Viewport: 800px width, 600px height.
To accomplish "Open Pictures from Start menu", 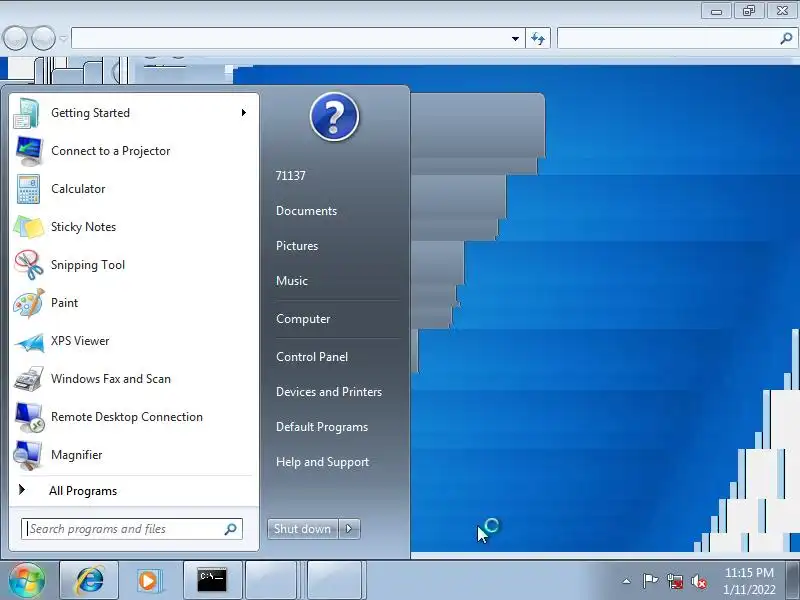I will [x=297, y=246].
